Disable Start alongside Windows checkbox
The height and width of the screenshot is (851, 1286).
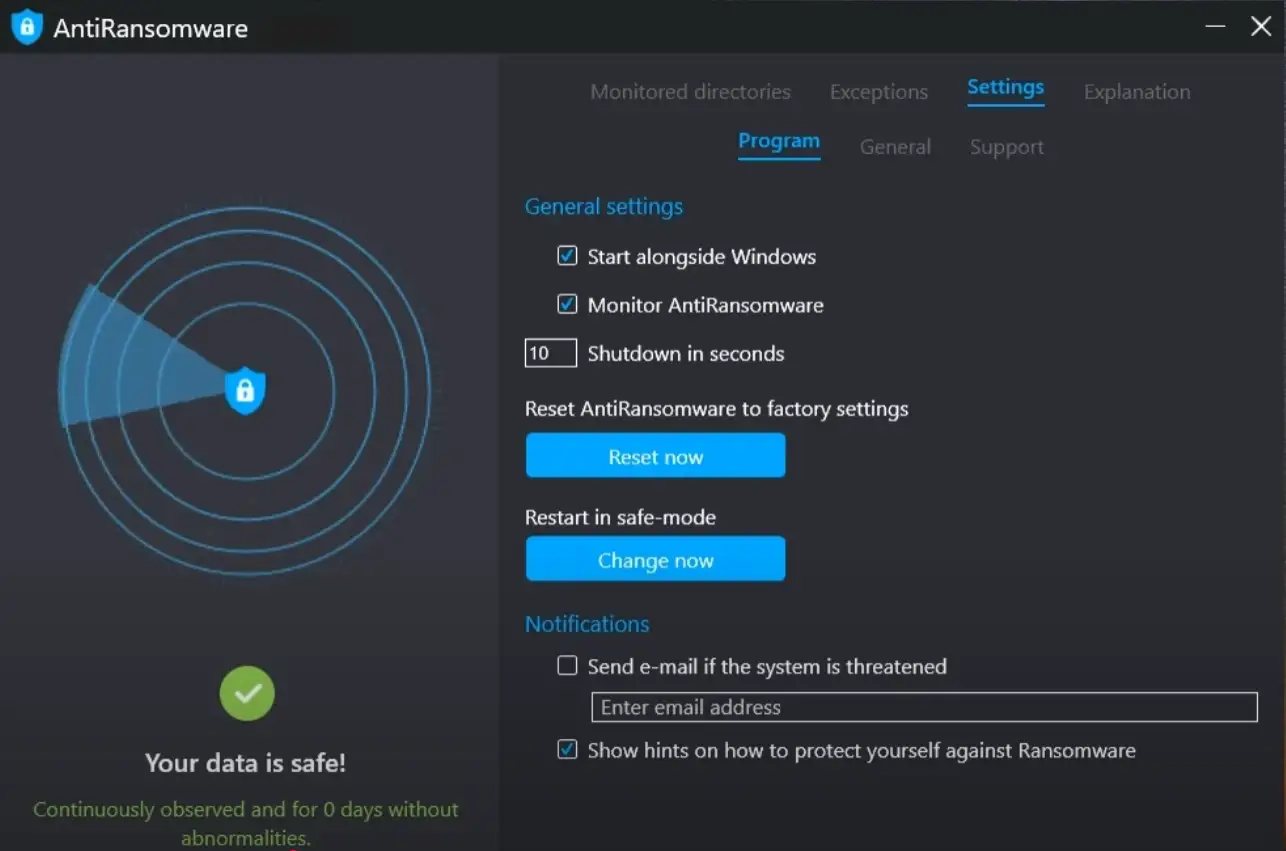pyautogui.click(x=567, y=256)
